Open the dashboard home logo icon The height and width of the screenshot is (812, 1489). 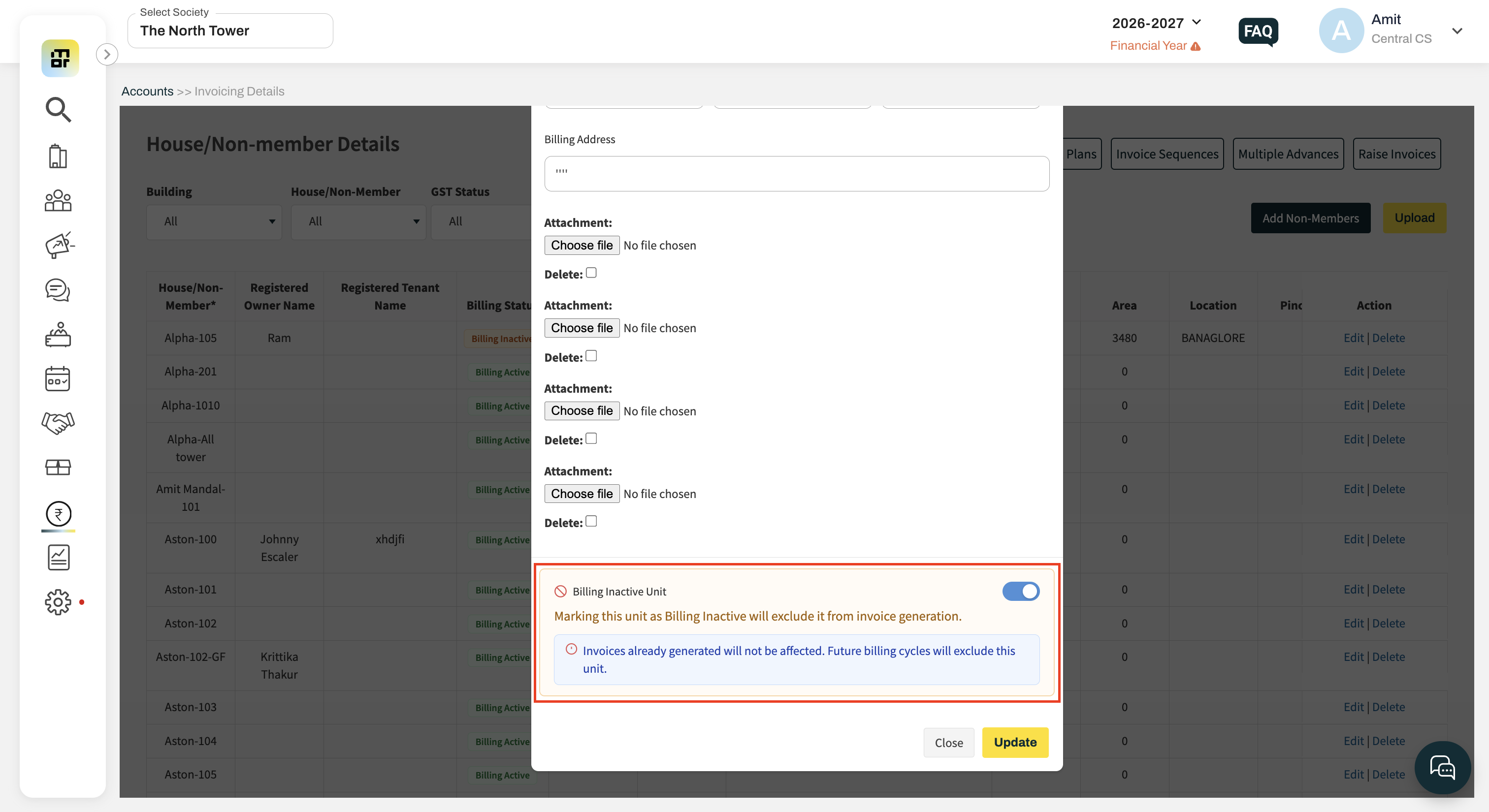click(60, 59)
